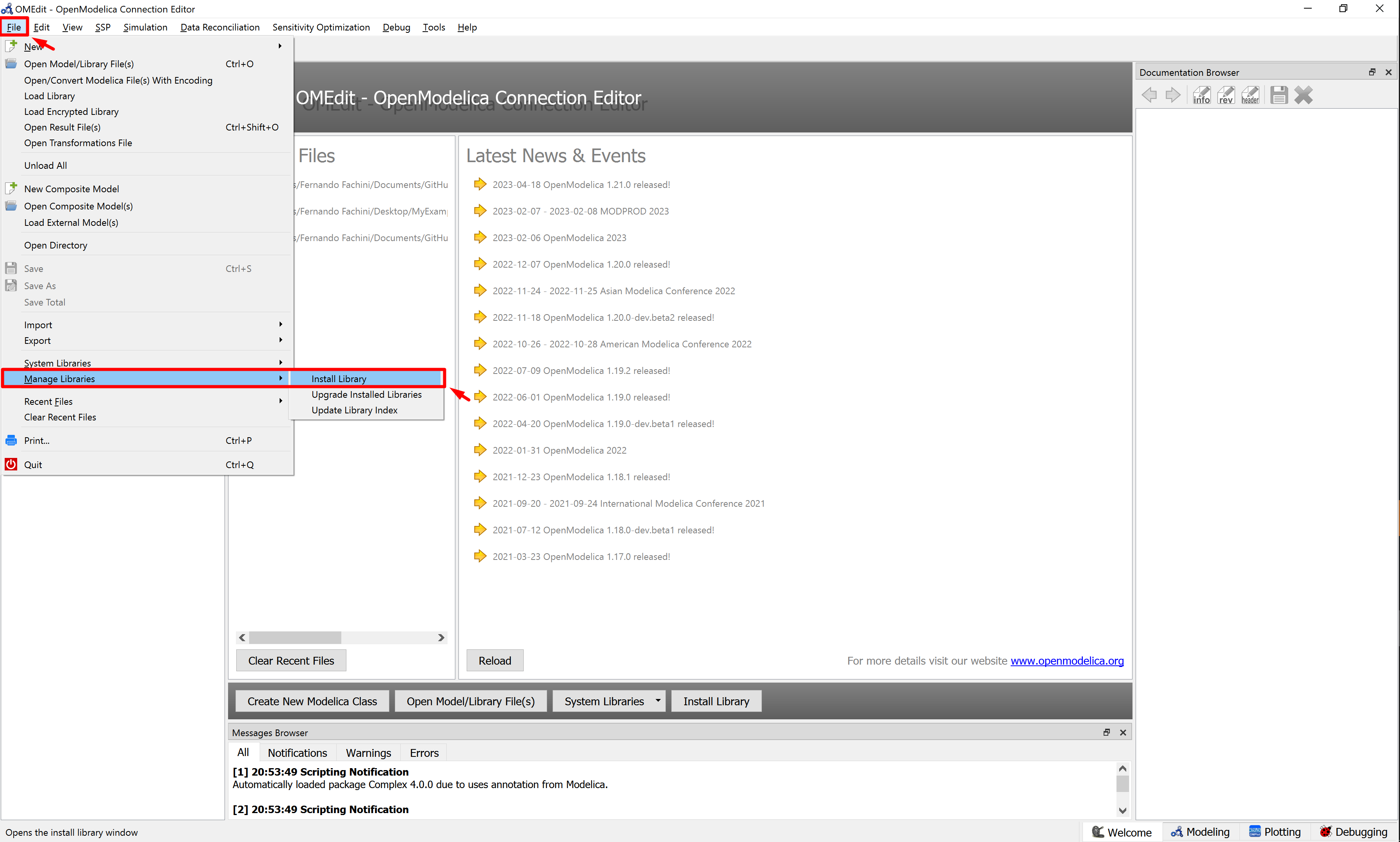Choose Upgrade Installed Libraries from submenu
This screenshot has width=1400, height=842.
coord(366,394)
